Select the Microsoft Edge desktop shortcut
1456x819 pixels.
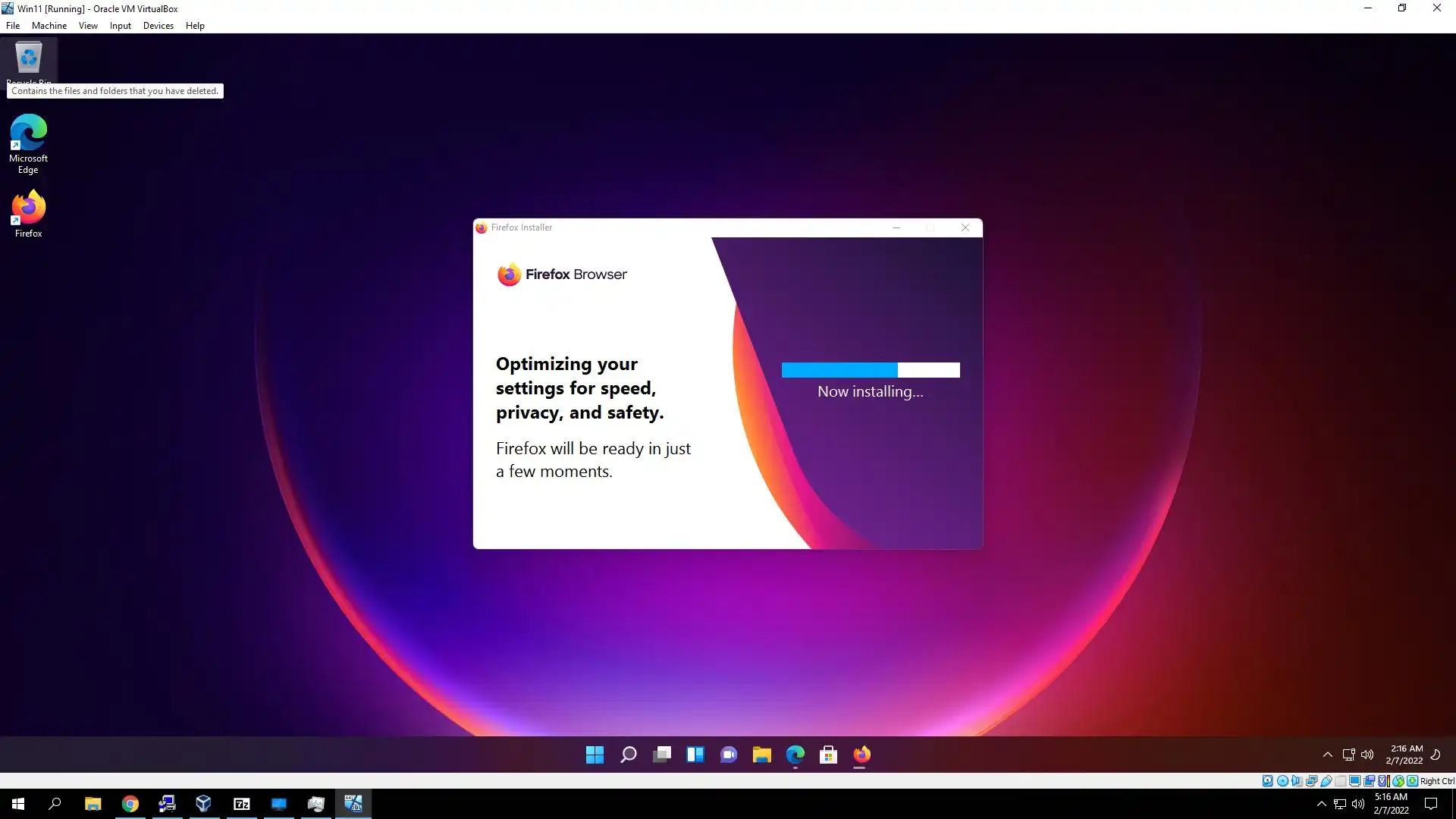click(28, 143)
